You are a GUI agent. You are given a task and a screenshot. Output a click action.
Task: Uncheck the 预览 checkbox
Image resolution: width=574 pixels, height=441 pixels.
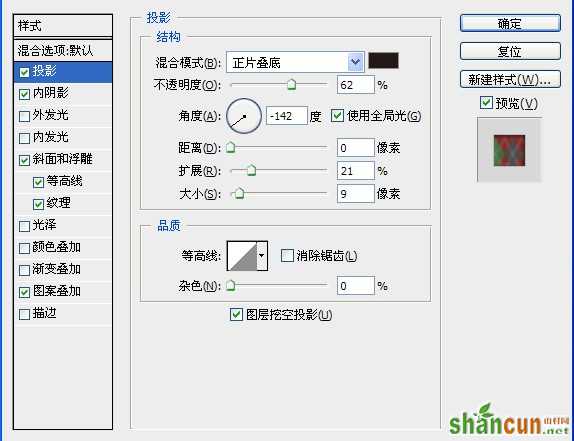point(486,102)
